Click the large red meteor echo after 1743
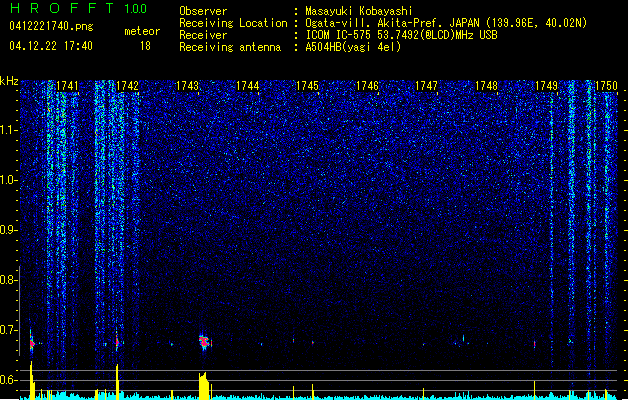Viewport: 629px width, 400px height. point(205,342)
